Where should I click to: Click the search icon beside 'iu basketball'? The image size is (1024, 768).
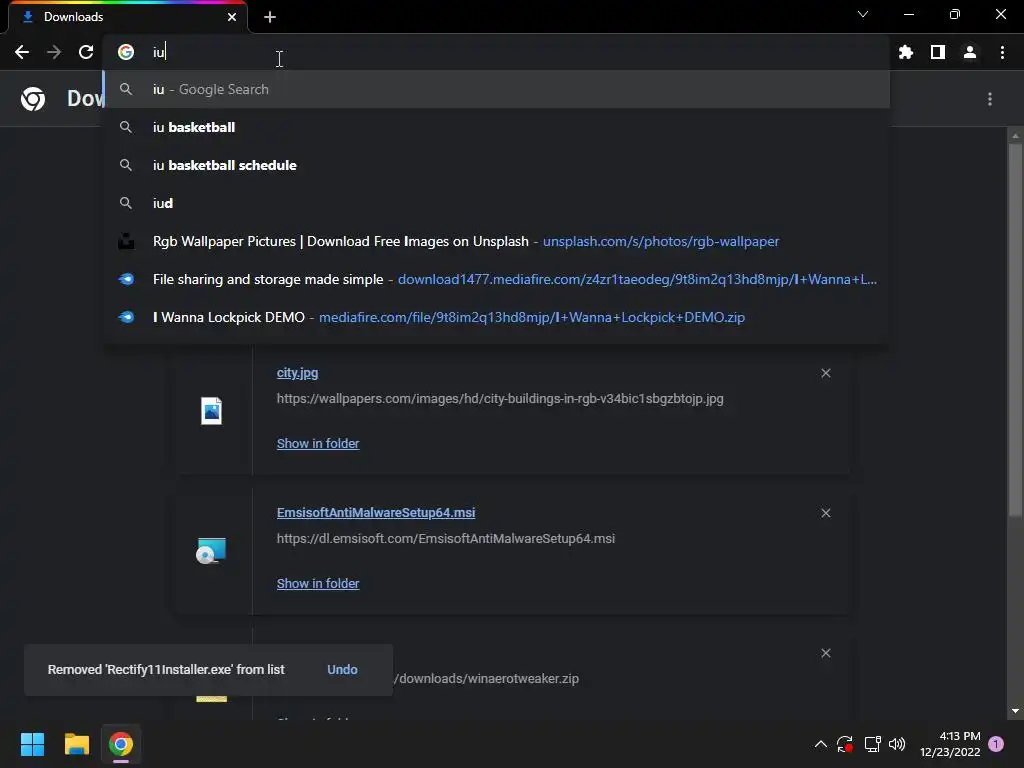coord(126,127)
